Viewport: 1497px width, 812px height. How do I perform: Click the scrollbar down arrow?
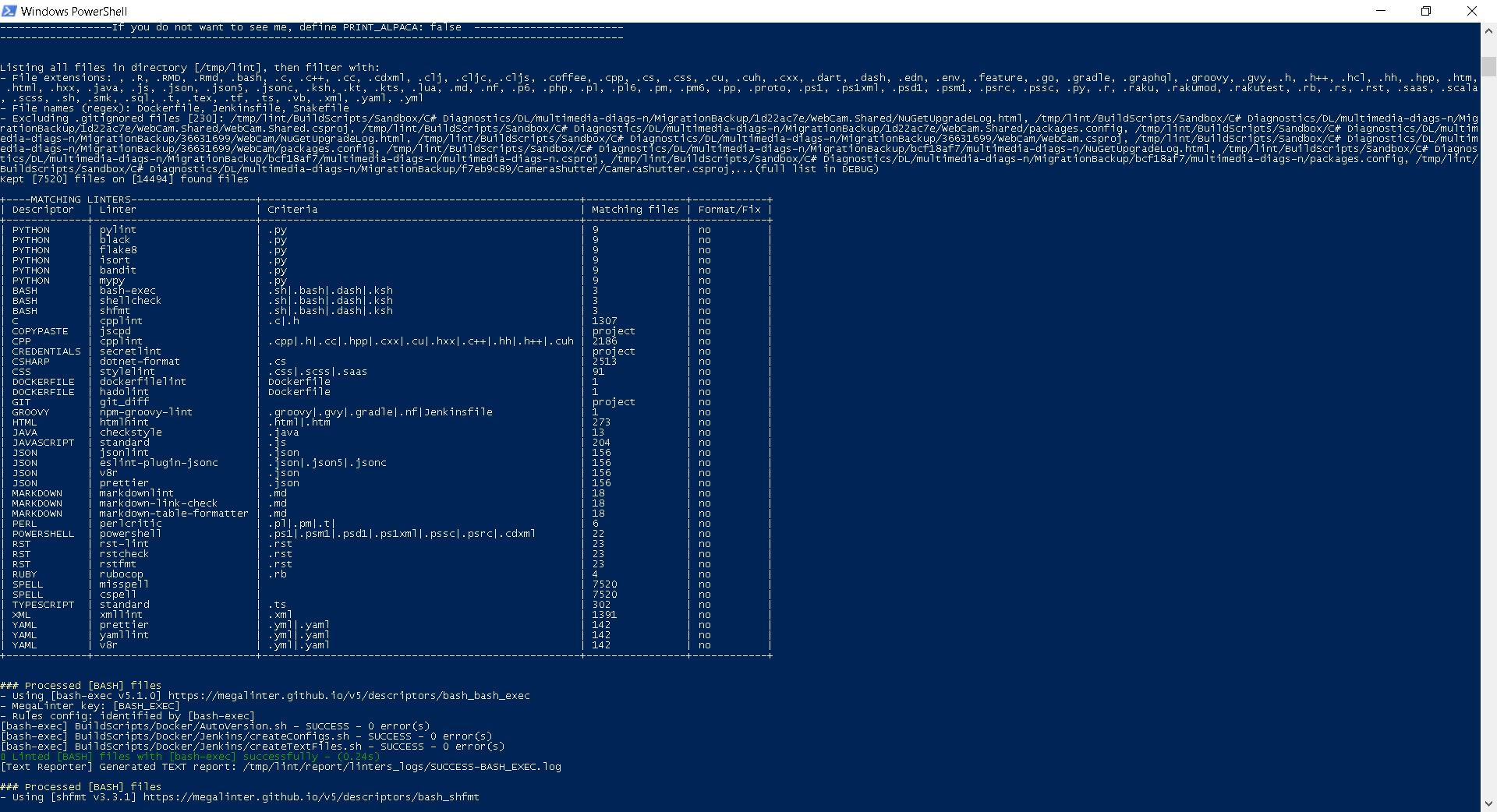point(1488,803)
